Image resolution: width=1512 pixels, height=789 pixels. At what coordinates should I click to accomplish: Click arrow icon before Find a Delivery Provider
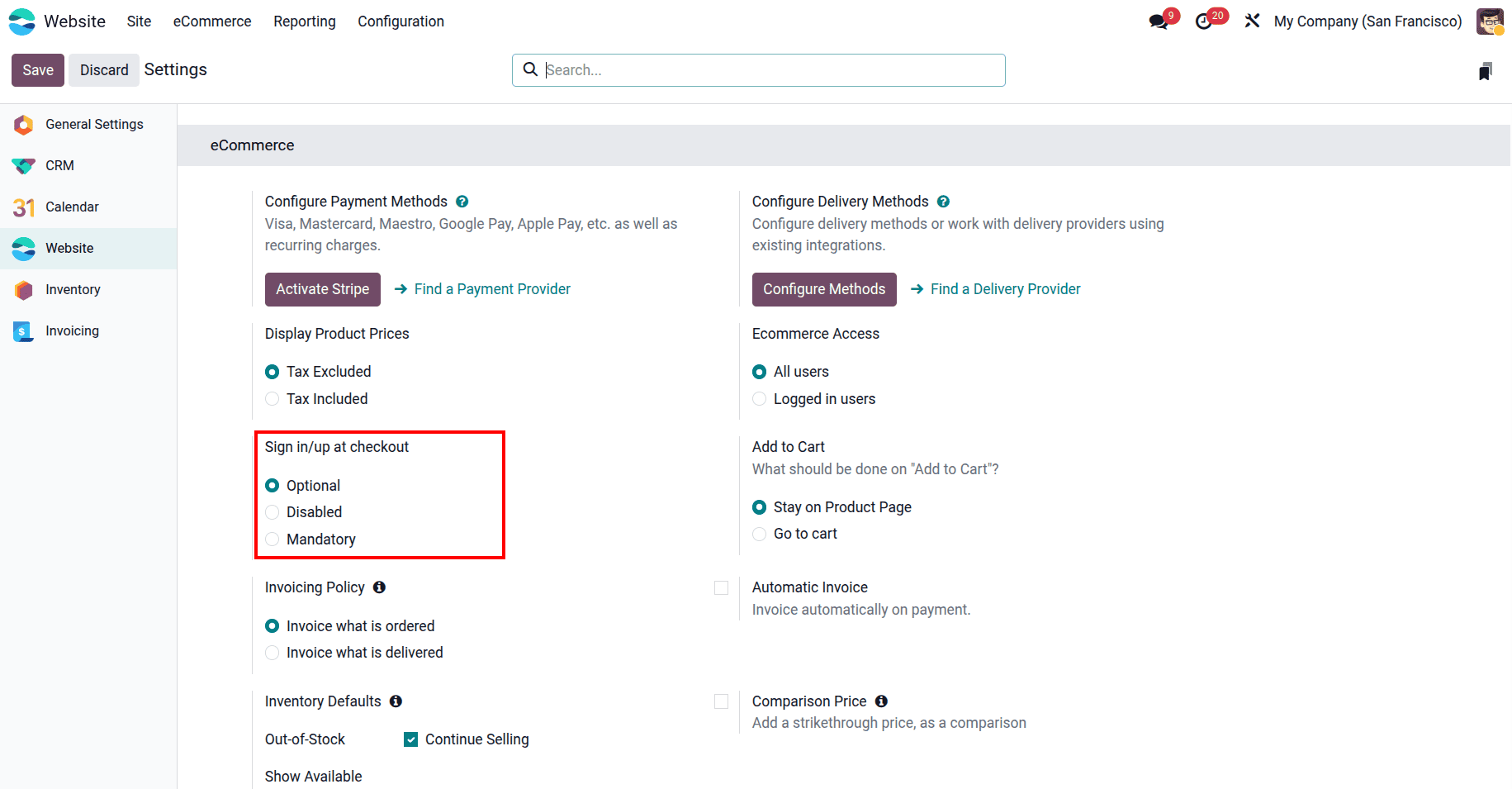point(917,289)
